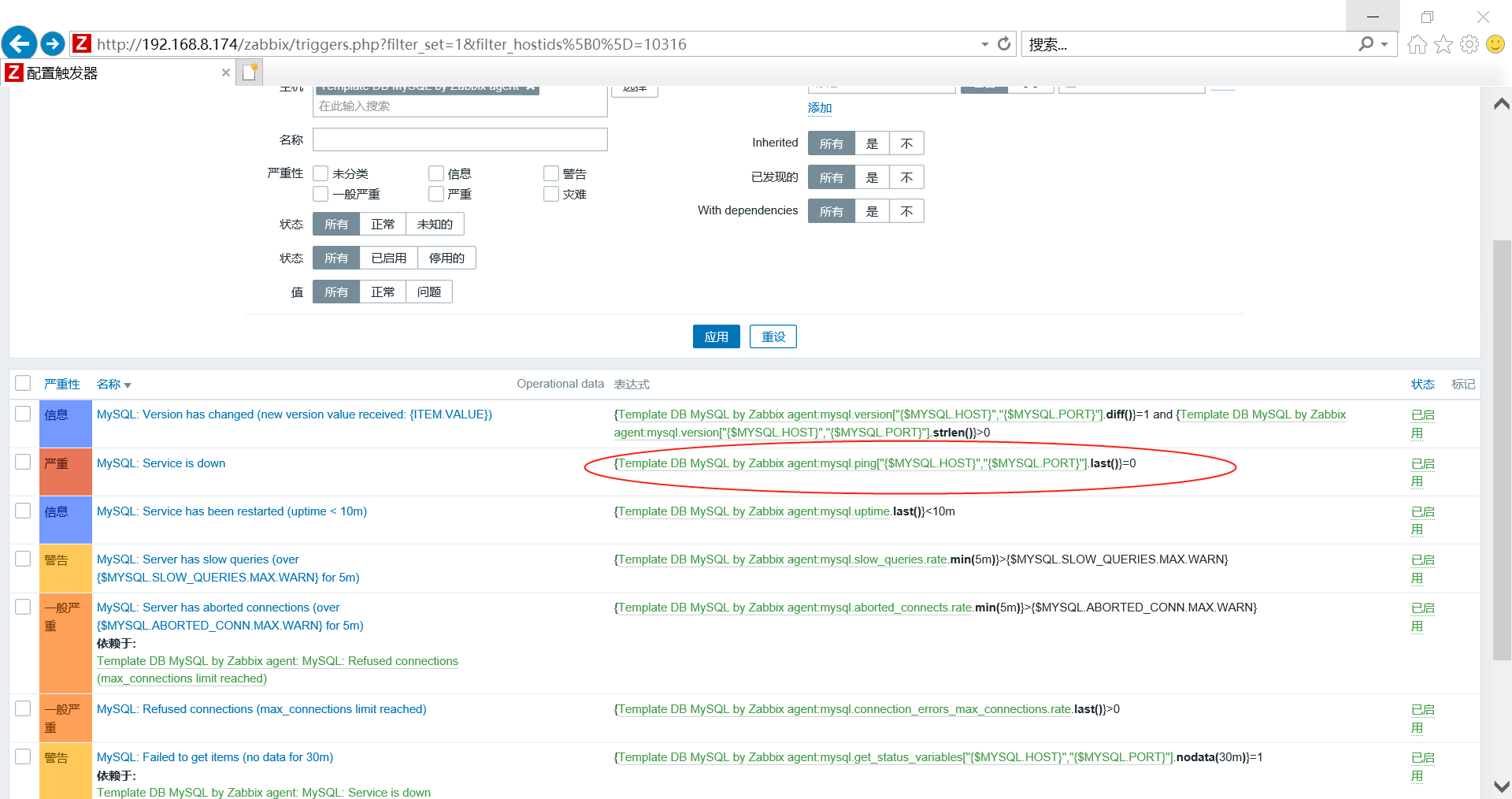Viewport: 1512px width, 799px height.
Task: Check the 灾难 severity checkbox
Action: pyautogui.click(x=551, y=194)
